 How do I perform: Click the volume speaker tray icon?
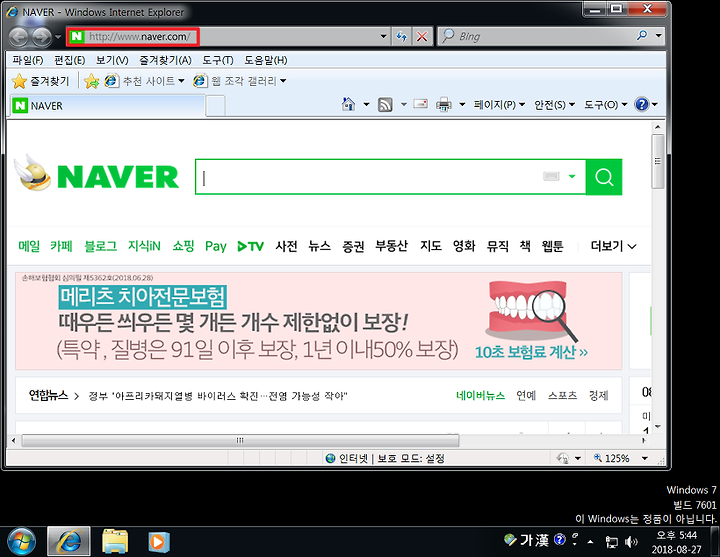pyautogui.click(x=632, y=542)
